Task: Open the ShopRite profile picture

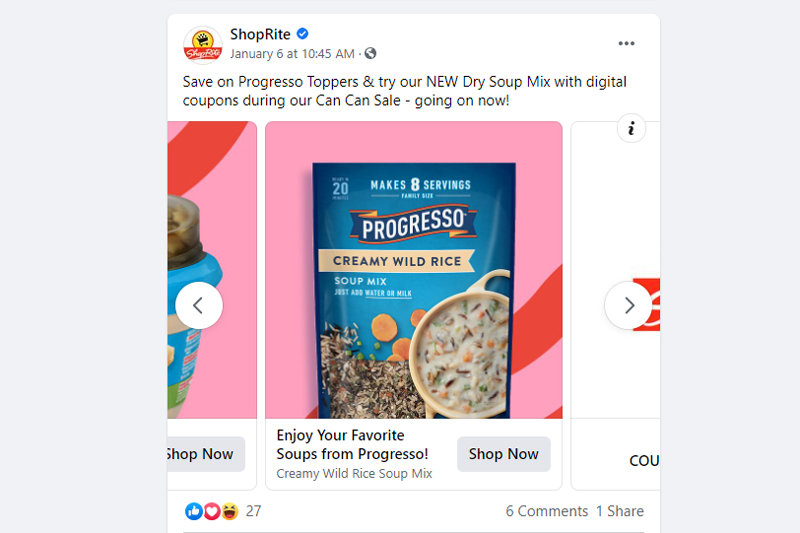Action: tap(203, 45)
